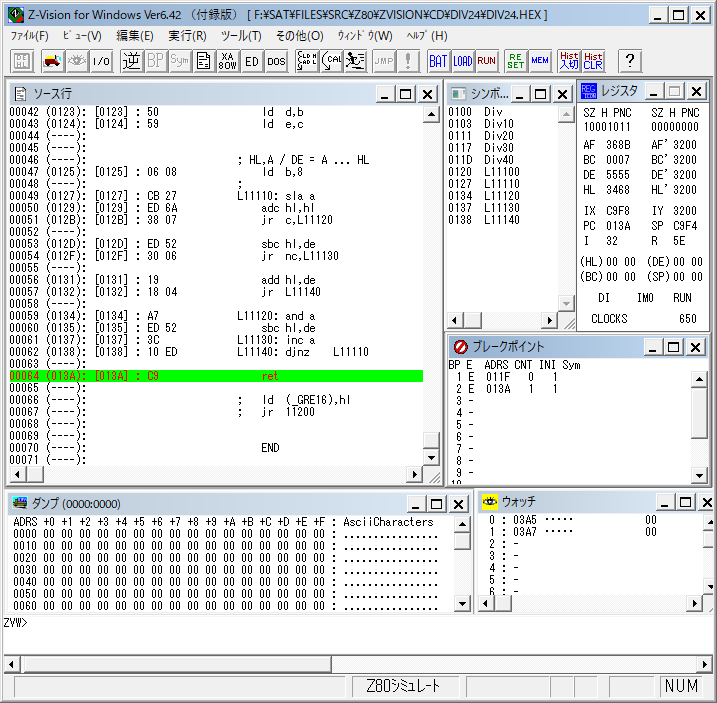
Task: Click the AF register value 368B
Action: [618, 145]
